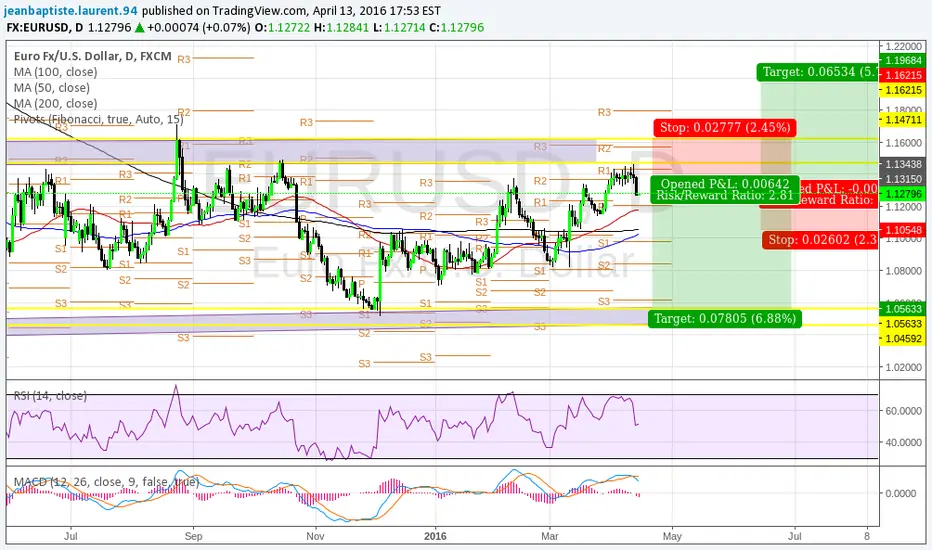The height and width of the screenshot is (550, 932).
Task: Click the May label on time axis
Action: coord(672,536)
